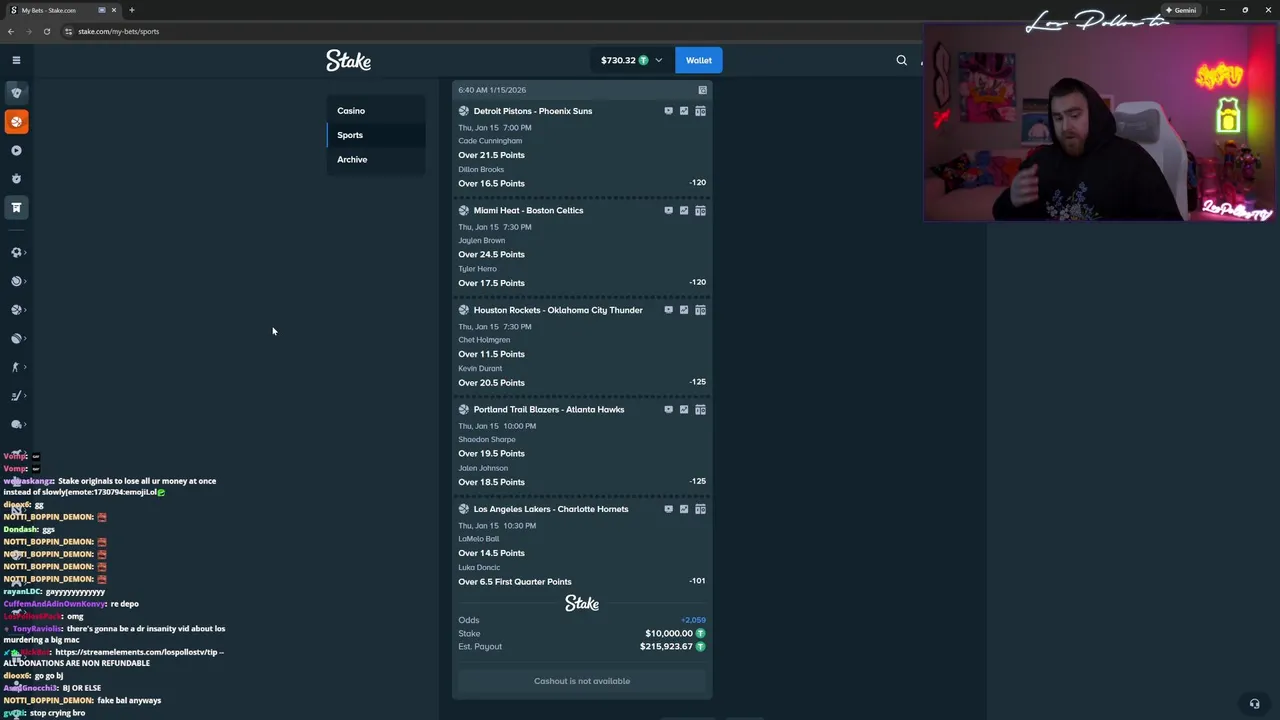This screenshot has height=720, width=1280.
Task: Open live stream icon for Portland Trail Blazers match
Action: coord(668,409)
